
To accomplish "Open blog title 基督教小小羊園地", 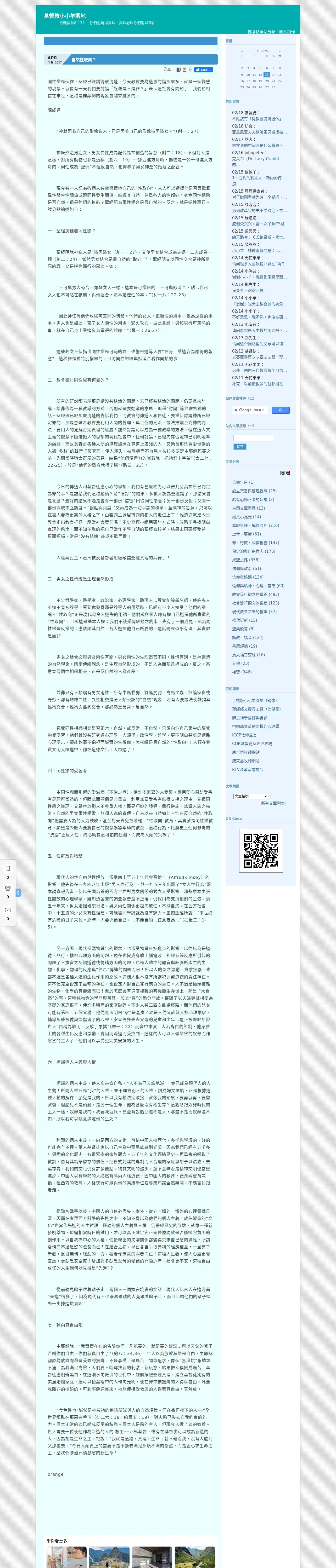I will tap(65, 16).
